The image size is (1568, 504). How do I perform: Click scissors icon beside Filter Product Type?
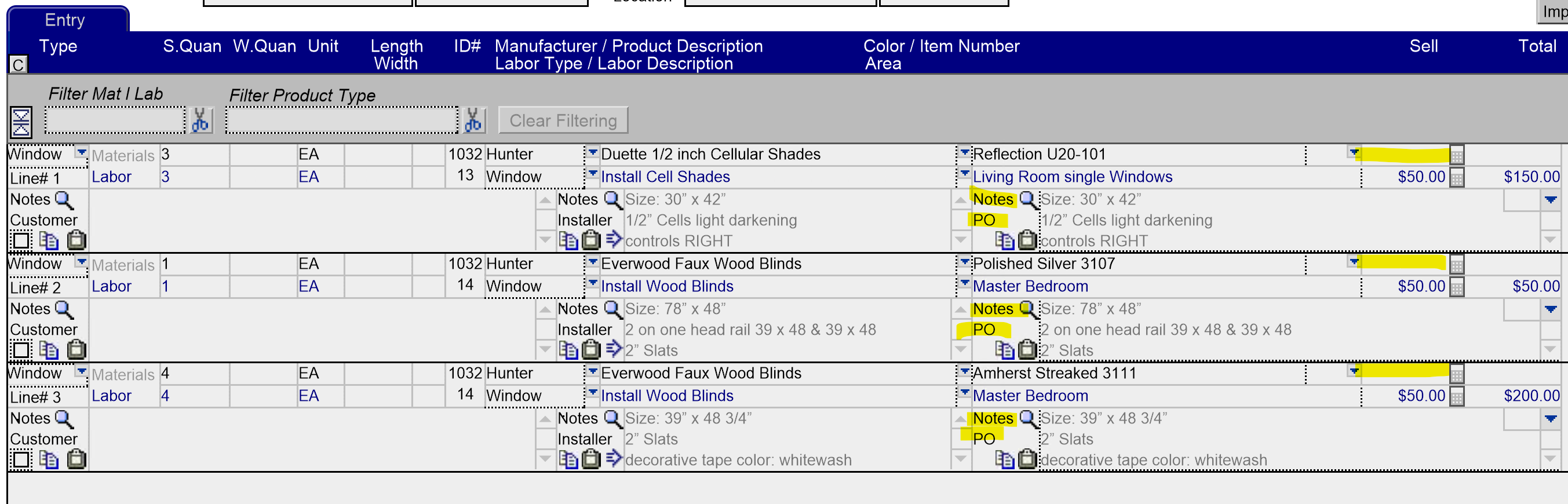[473, 120]
